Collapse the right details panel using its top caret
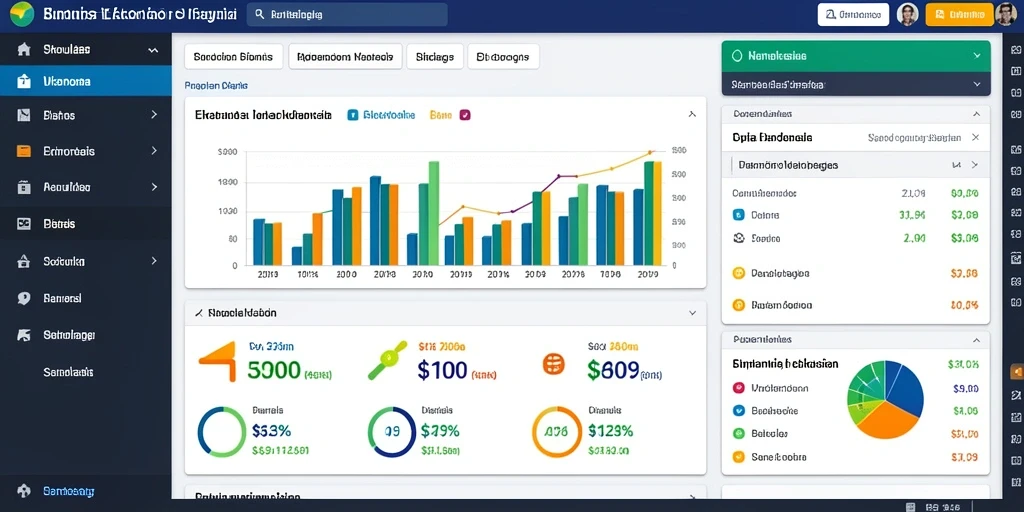Image resolution: width=1024 pixels, height=512 pixels. point(976,114)
